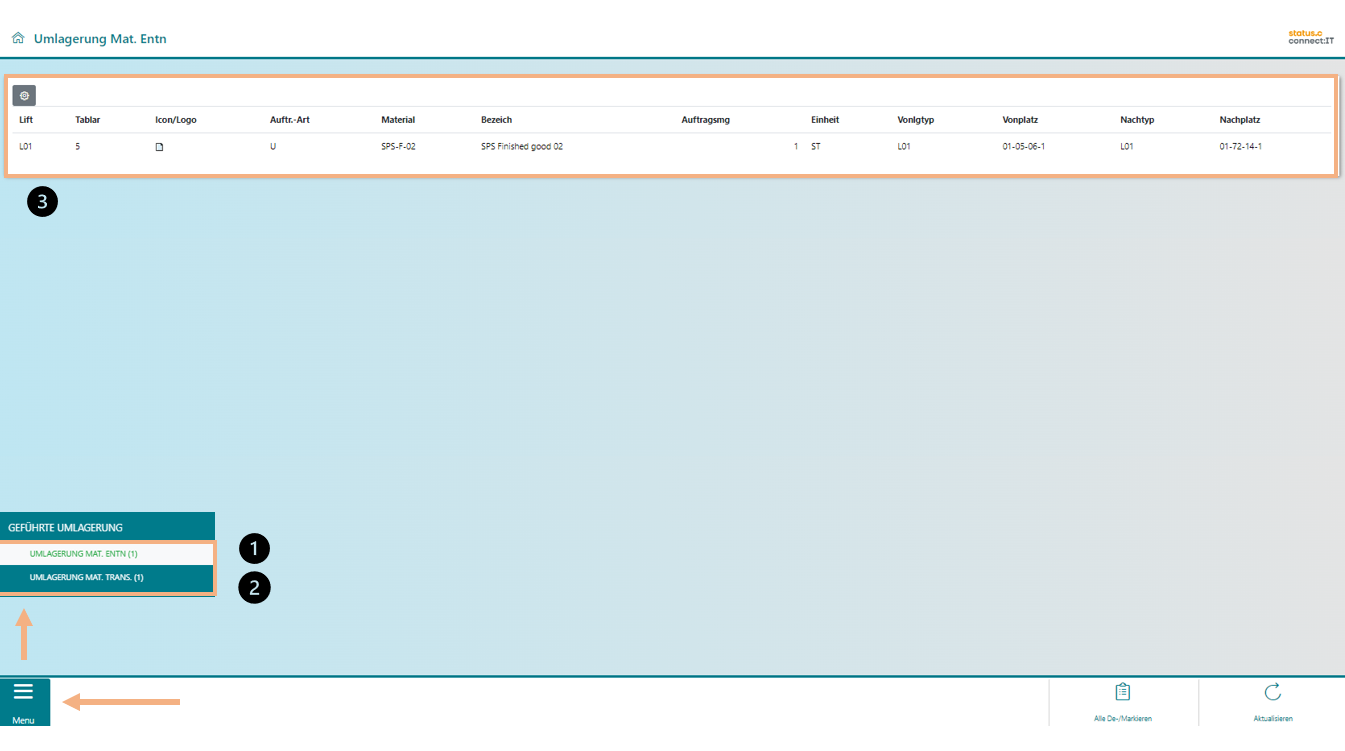Open the hamburger Menu button
The image size is (1345, 751).
click(x=24, y=700)
